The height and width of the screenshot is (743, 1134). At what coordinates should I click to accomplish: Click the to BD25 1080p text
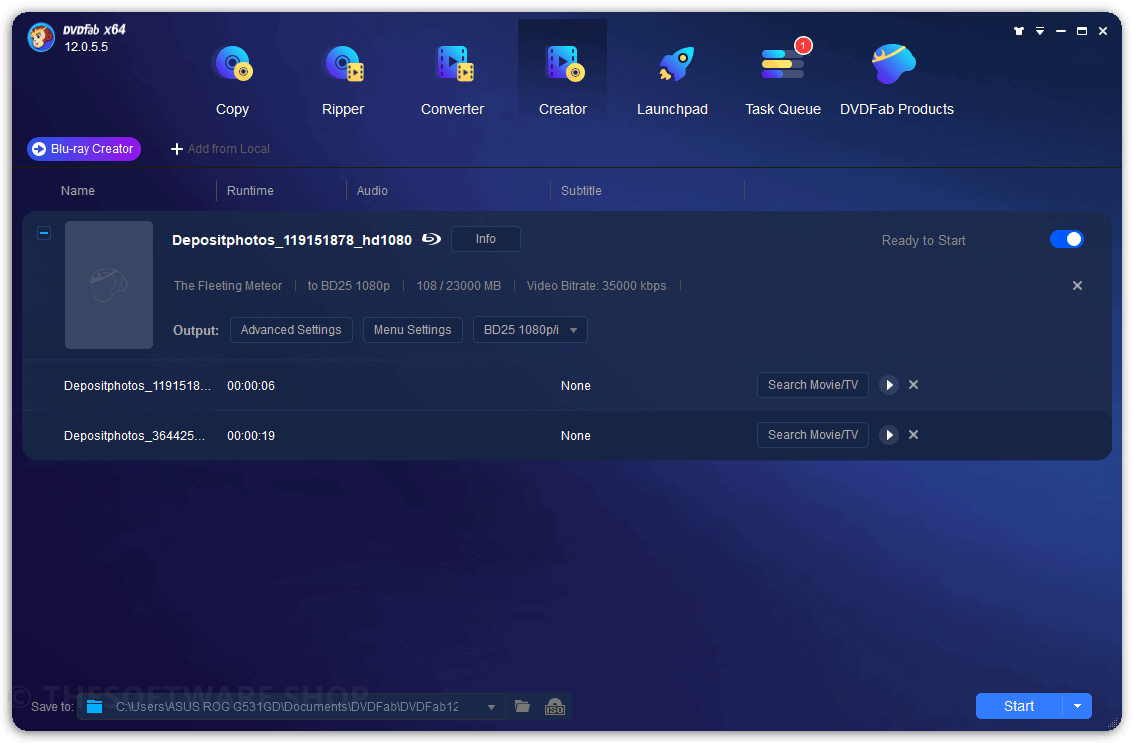[x=349, y=286]
